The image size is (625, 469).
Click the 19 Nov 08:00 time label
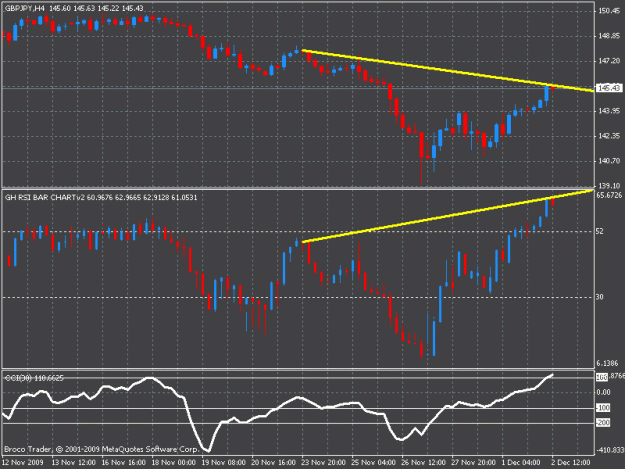coord(223,462)
